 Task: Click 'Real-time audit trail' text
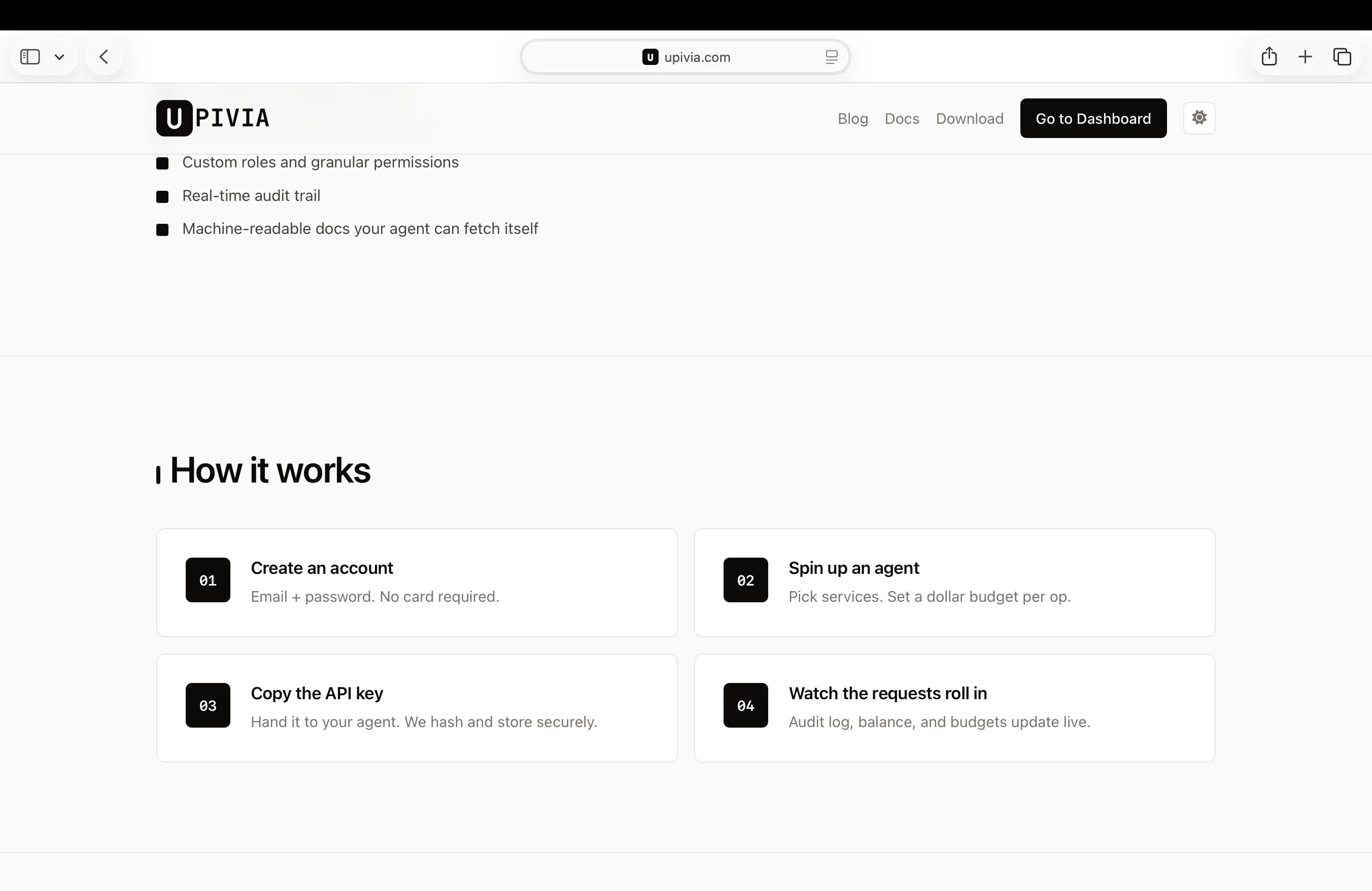pyautogui.click(x=251, y=196)
